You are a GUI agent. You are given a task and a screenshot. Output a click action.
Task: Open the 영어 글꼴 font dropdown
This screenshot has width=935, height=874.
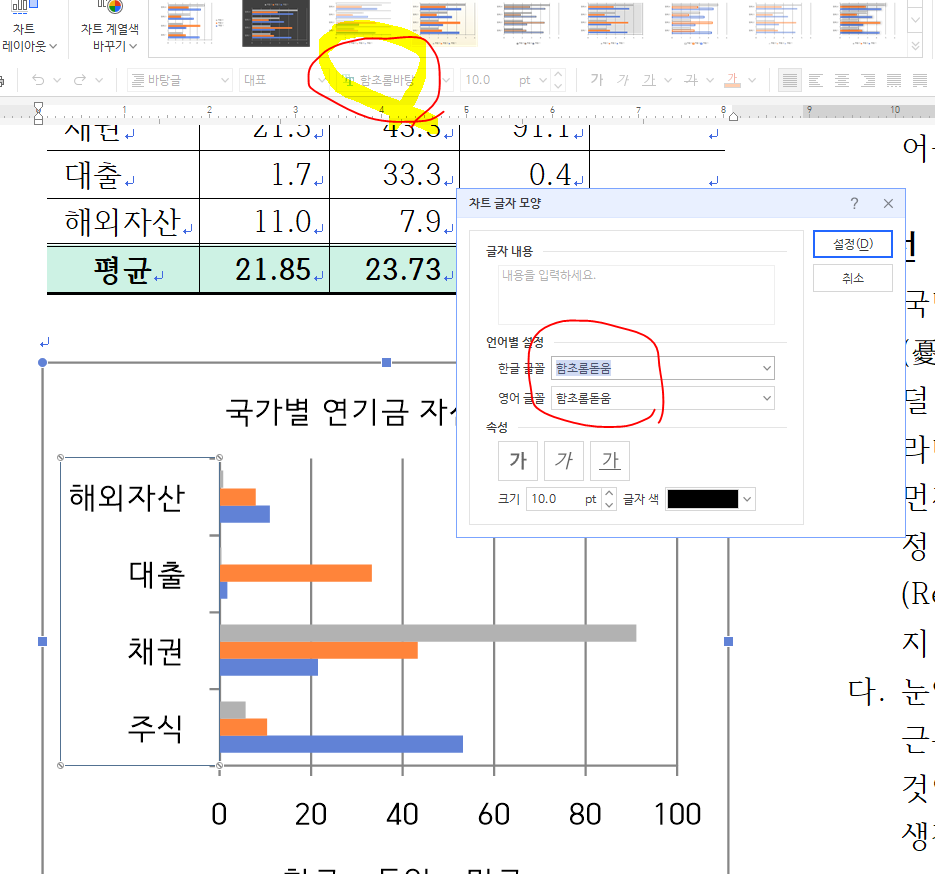(766, 398)
